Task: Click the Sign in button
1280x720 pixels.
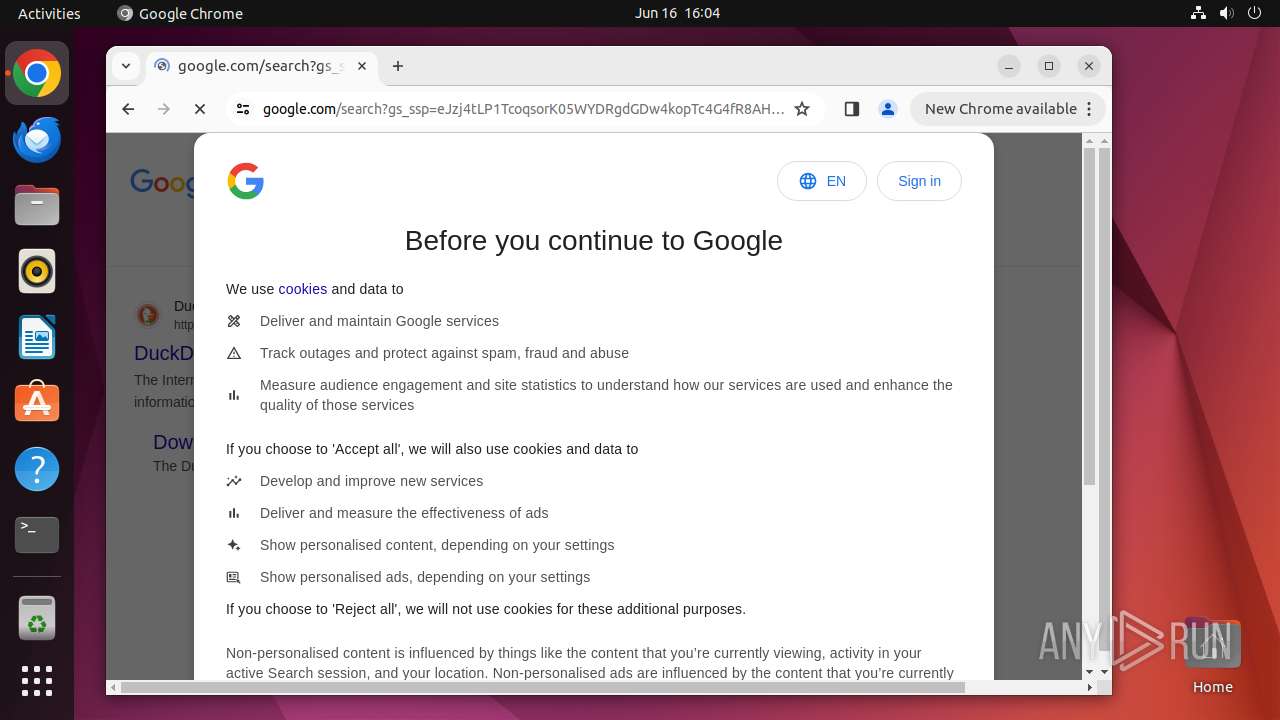Action: [919, 181]
